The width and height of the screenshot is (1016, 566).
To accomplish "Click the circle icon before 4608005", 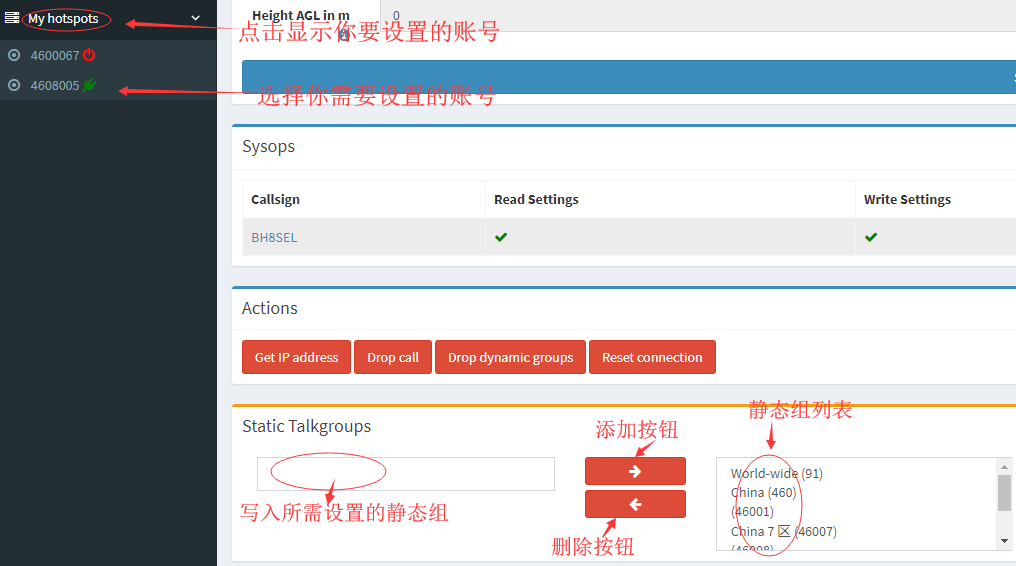I will pyautogui.click(x=14, y=85).
